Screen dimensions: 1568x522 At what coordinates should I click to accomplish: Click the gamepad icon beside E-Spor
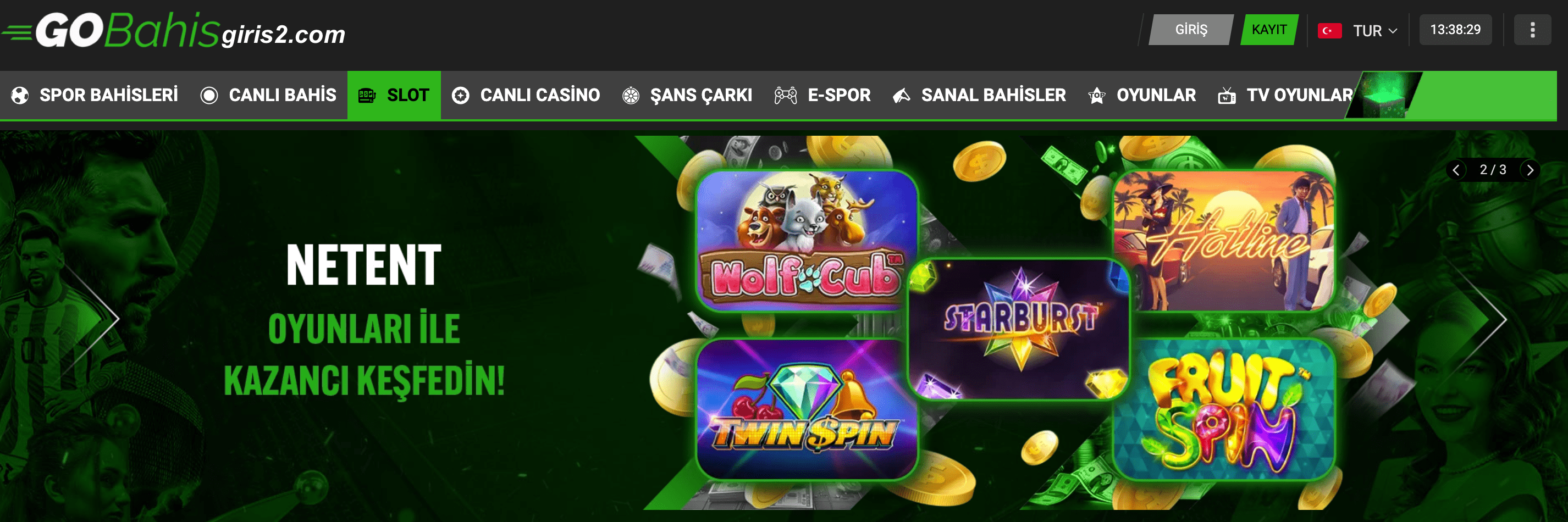(786, 96)
